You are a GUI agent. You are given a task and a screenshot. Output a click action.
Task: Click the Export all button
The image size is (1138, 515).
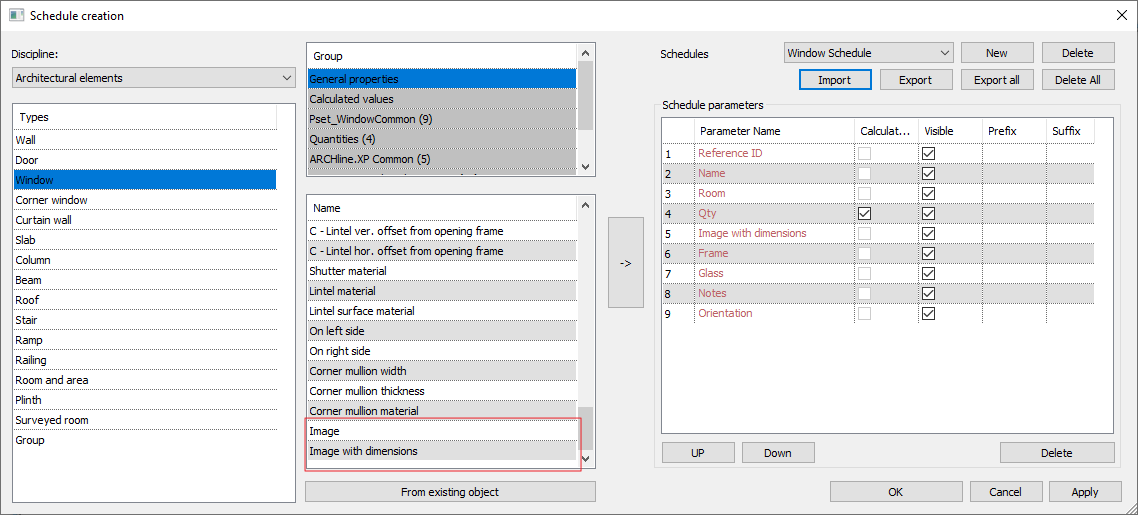996,80
